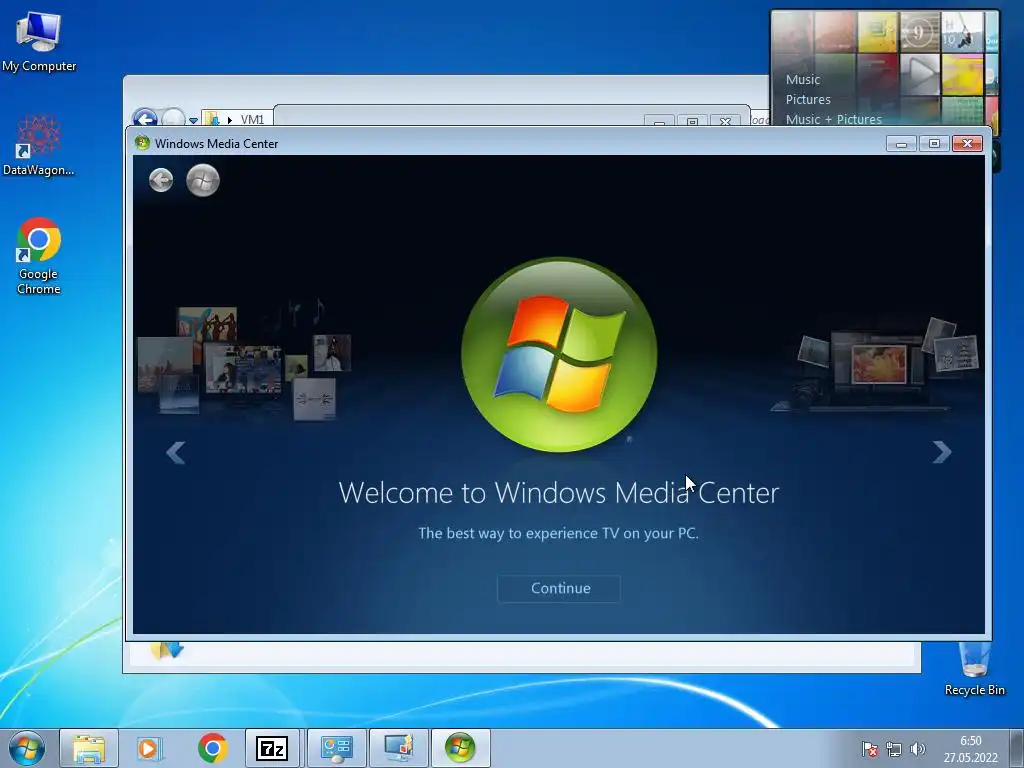Click the Continue button in Media Center
The height and width of the screenshot is (768, 1024).
point(559,588)
